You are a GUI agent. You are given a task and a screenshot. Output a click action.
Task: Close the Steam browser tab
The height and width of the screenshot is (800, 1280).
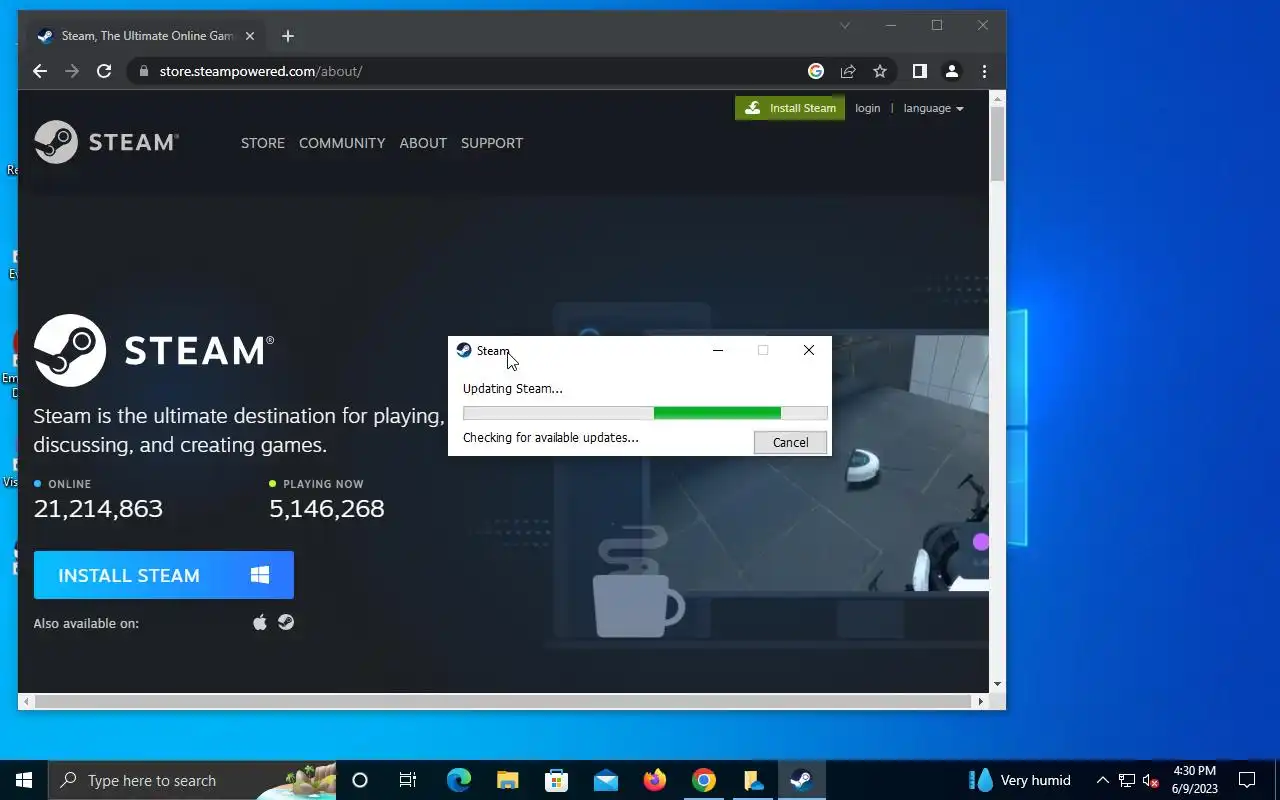point(250,36)
